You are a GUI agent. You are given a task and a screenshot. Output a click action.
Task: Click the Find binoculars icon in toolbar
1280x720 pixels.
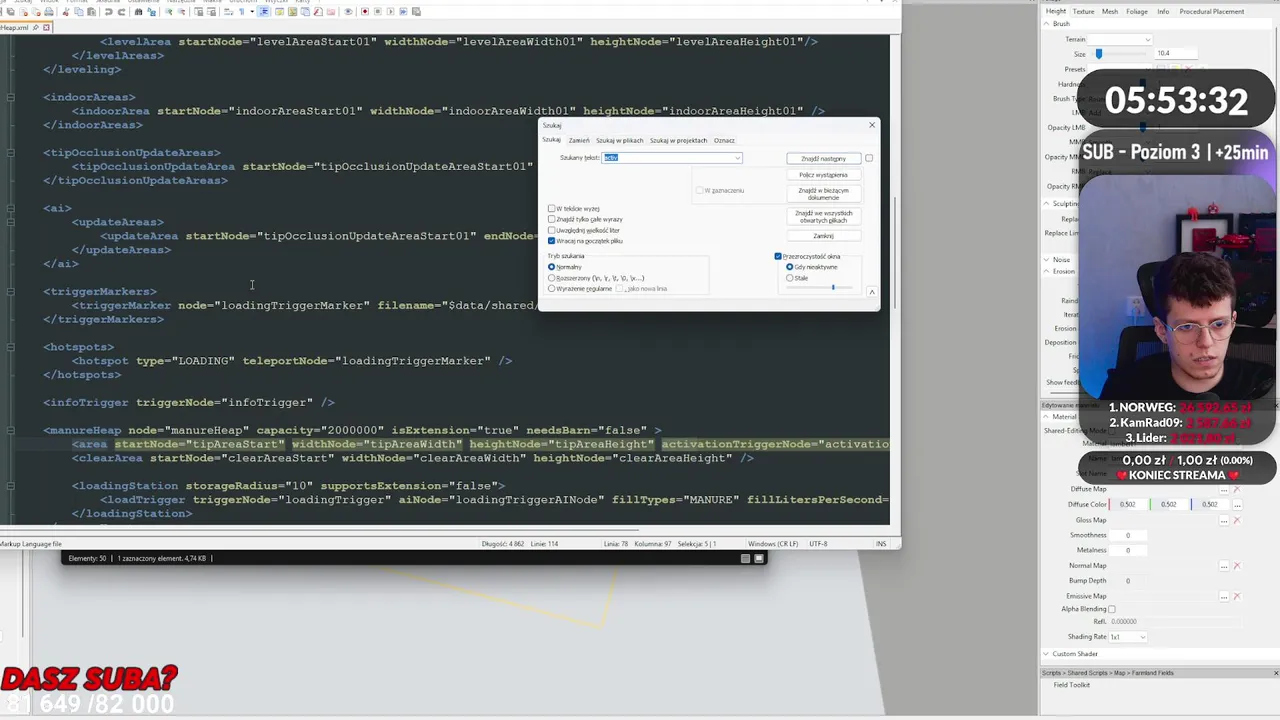click(139, 12)
